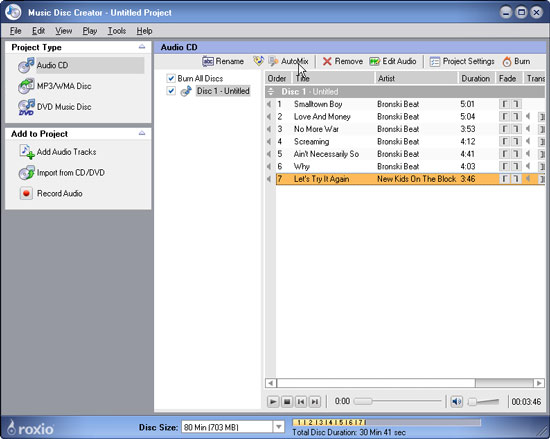Select the track Ain't Necessarily So
The width and height of the screenshot is (550, 439).
coord(326,154)
